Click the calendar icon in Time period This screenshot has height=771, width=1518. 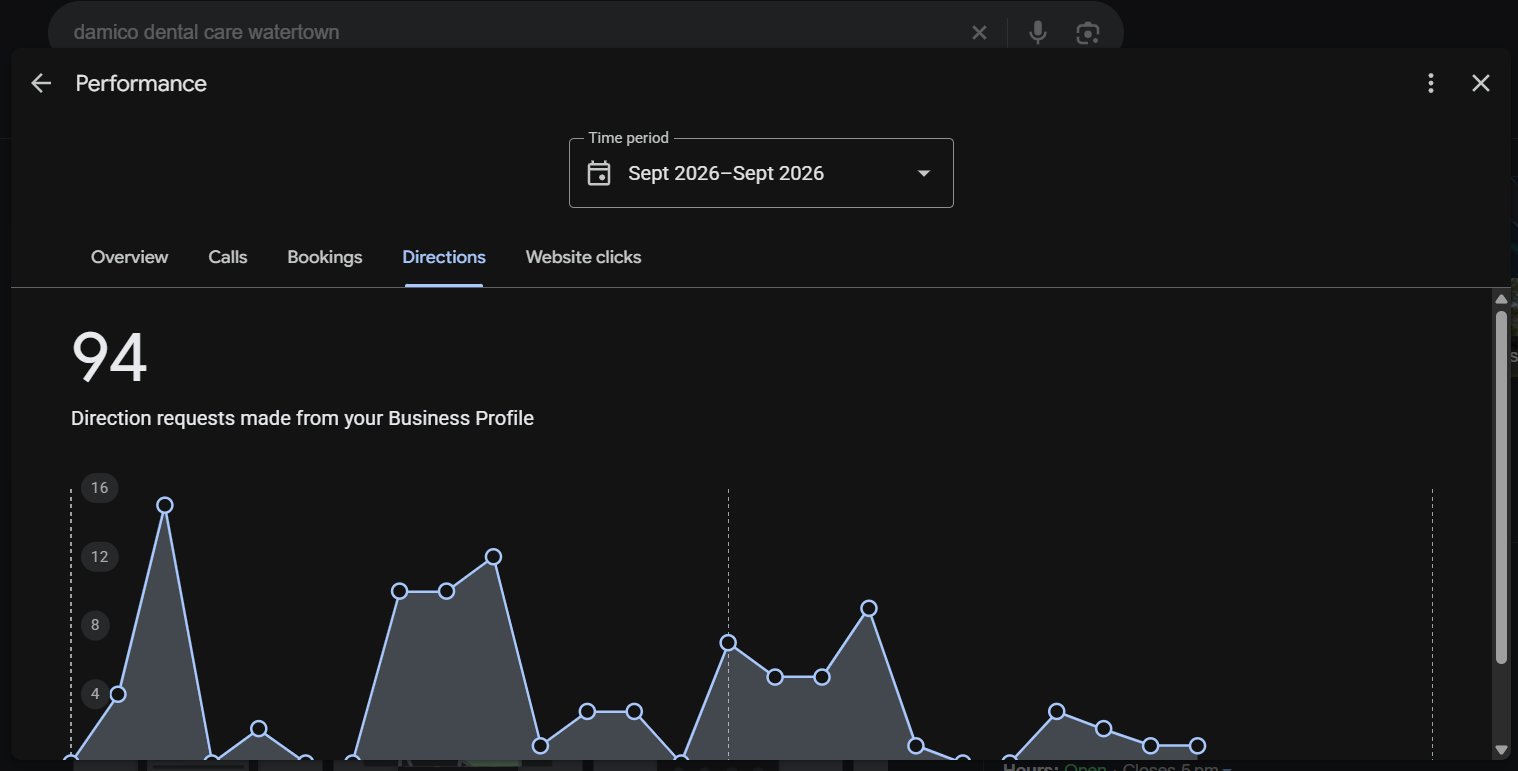pyautogui.click(x=599, y=173)
